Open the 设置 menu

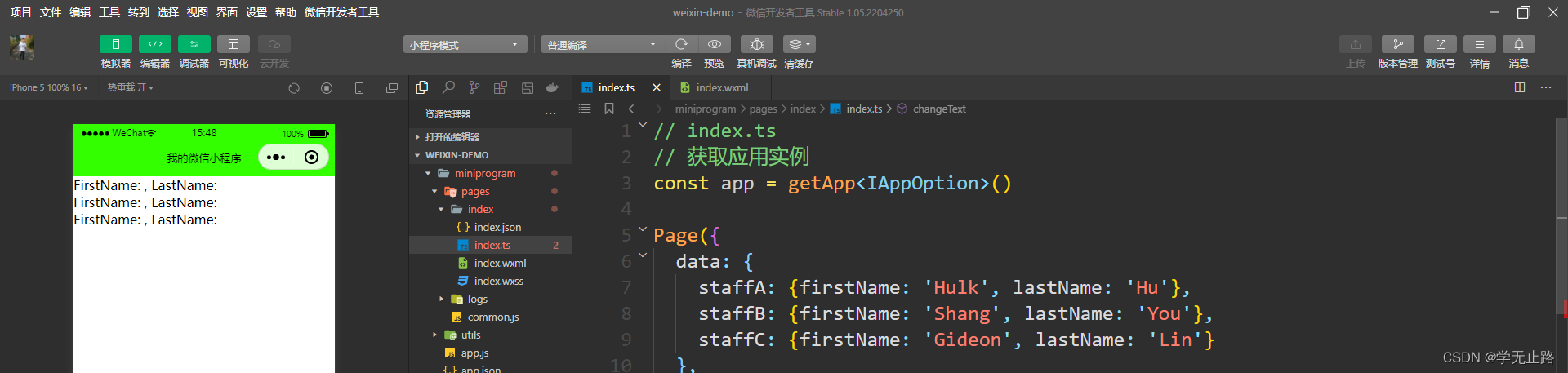[x=256, y=12]
